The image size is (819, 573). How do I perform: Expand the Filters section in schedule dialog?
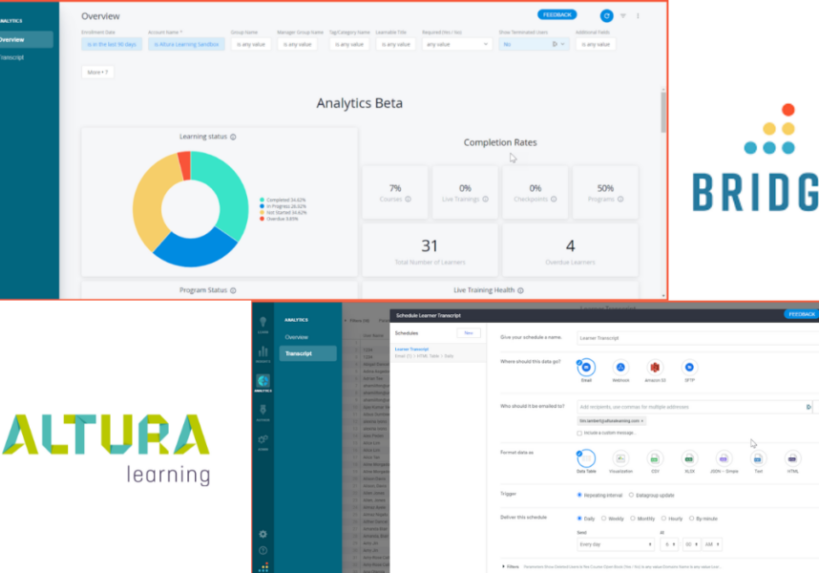tap(510, 566)
